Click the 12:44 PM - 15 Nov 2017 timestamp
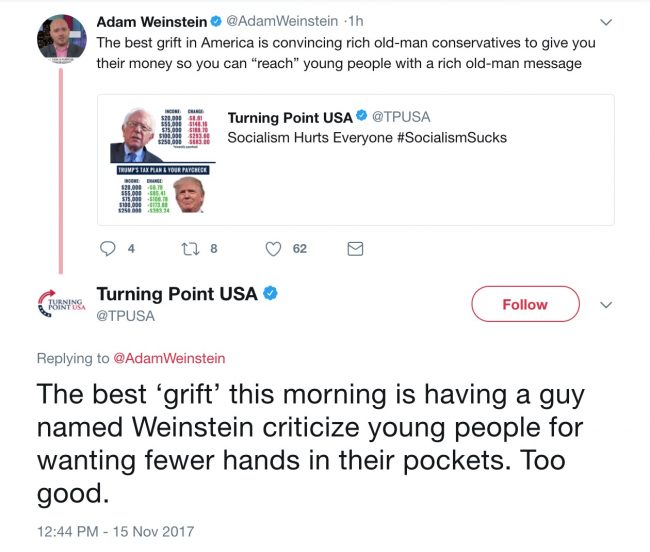Image resolution: width=650 pixels, height=552 pixels. pyautogui.click(x=116, y=531)
